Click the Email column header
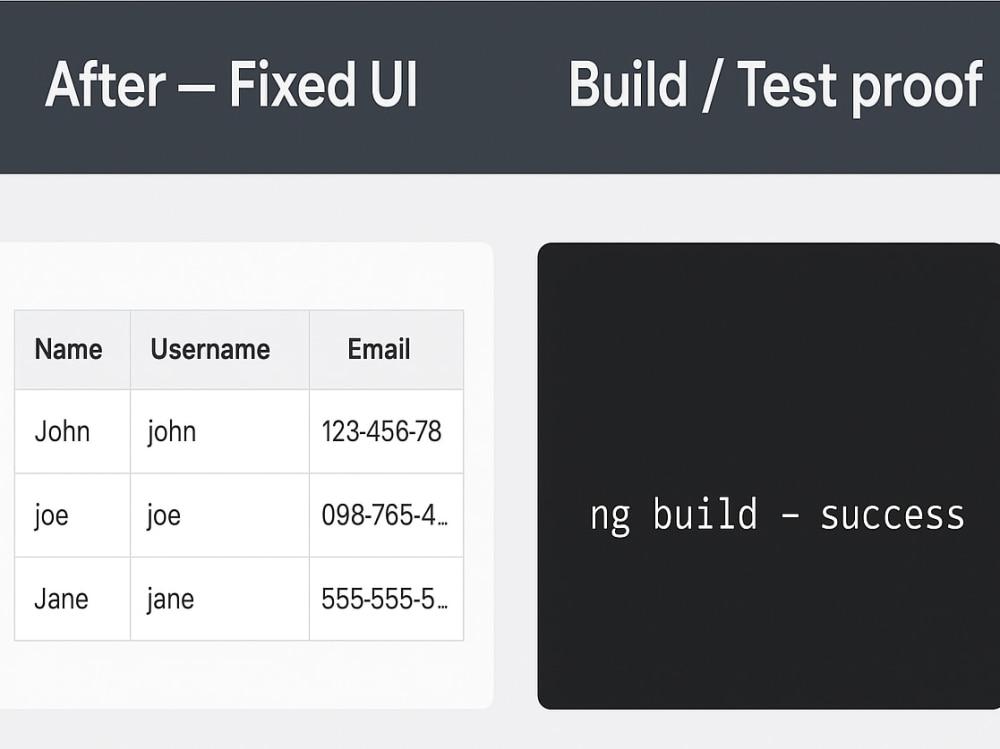This screenshot has height=749, width=1000. tap(386, 350)
